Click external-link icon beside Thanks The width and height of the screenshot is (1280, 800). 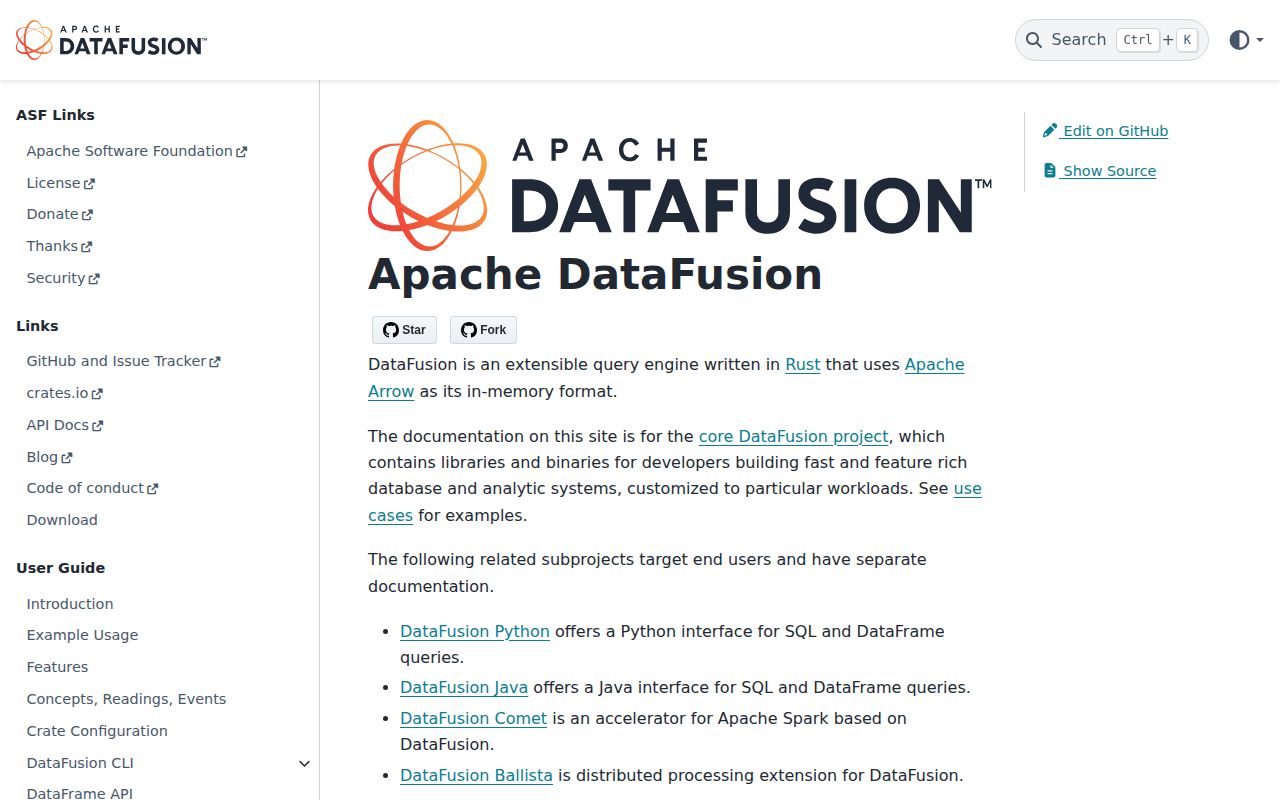[86, 247]
